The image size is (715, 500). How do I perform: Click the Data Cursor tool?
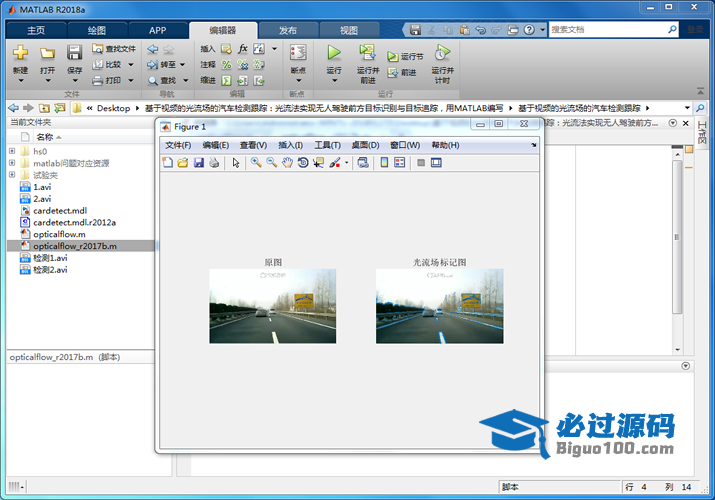click(x=318, y=163)
